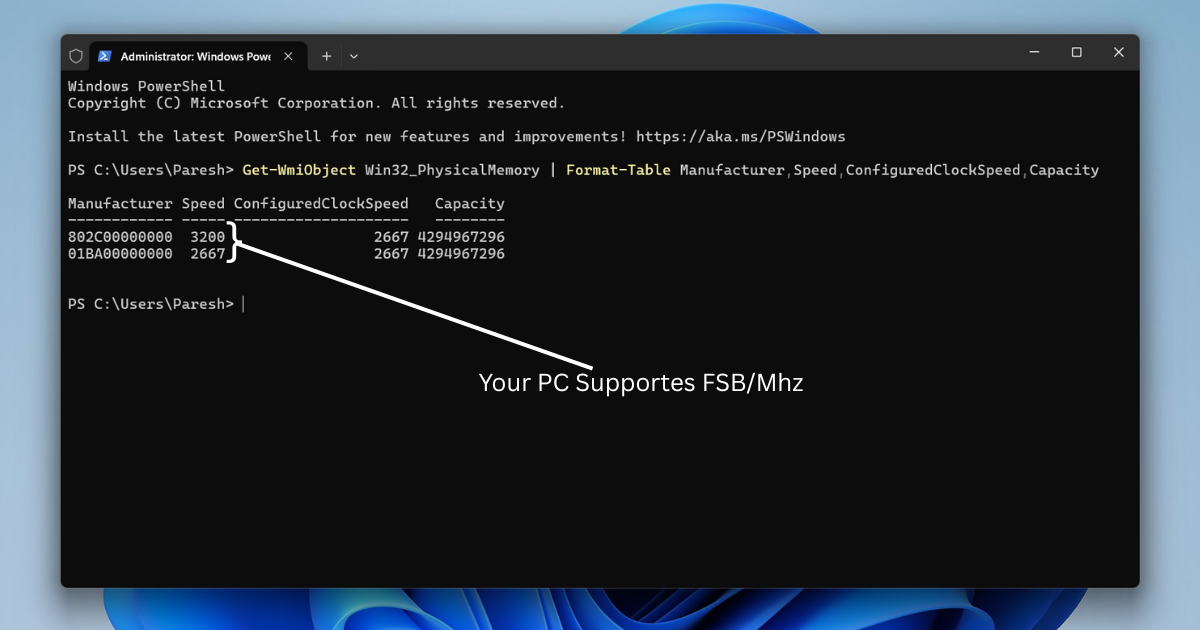Screen dimensions: 1200x630
Task: Click the PowerShell icon on the tab
Action: [x=104, y=56]
